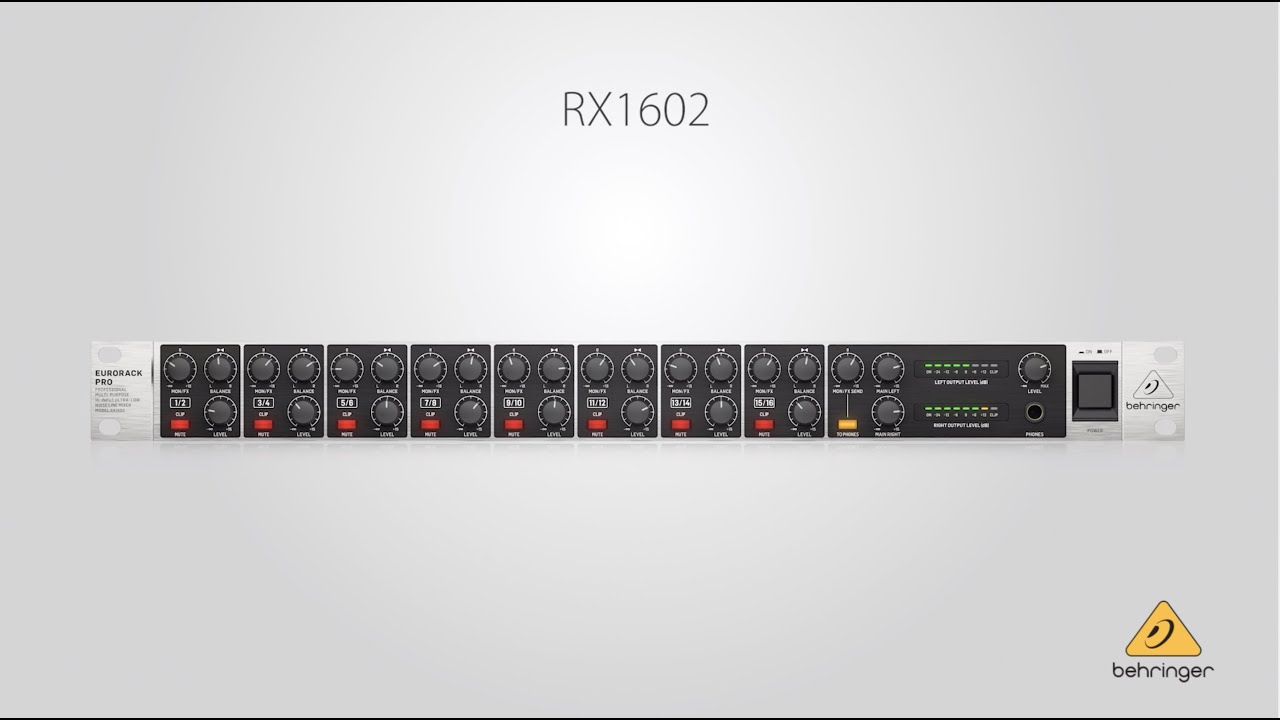The height and width of the screenshot is (720, 1280).
Task: Click channel 7/8 MON/FX knob
Action: (x=430, y=369)
